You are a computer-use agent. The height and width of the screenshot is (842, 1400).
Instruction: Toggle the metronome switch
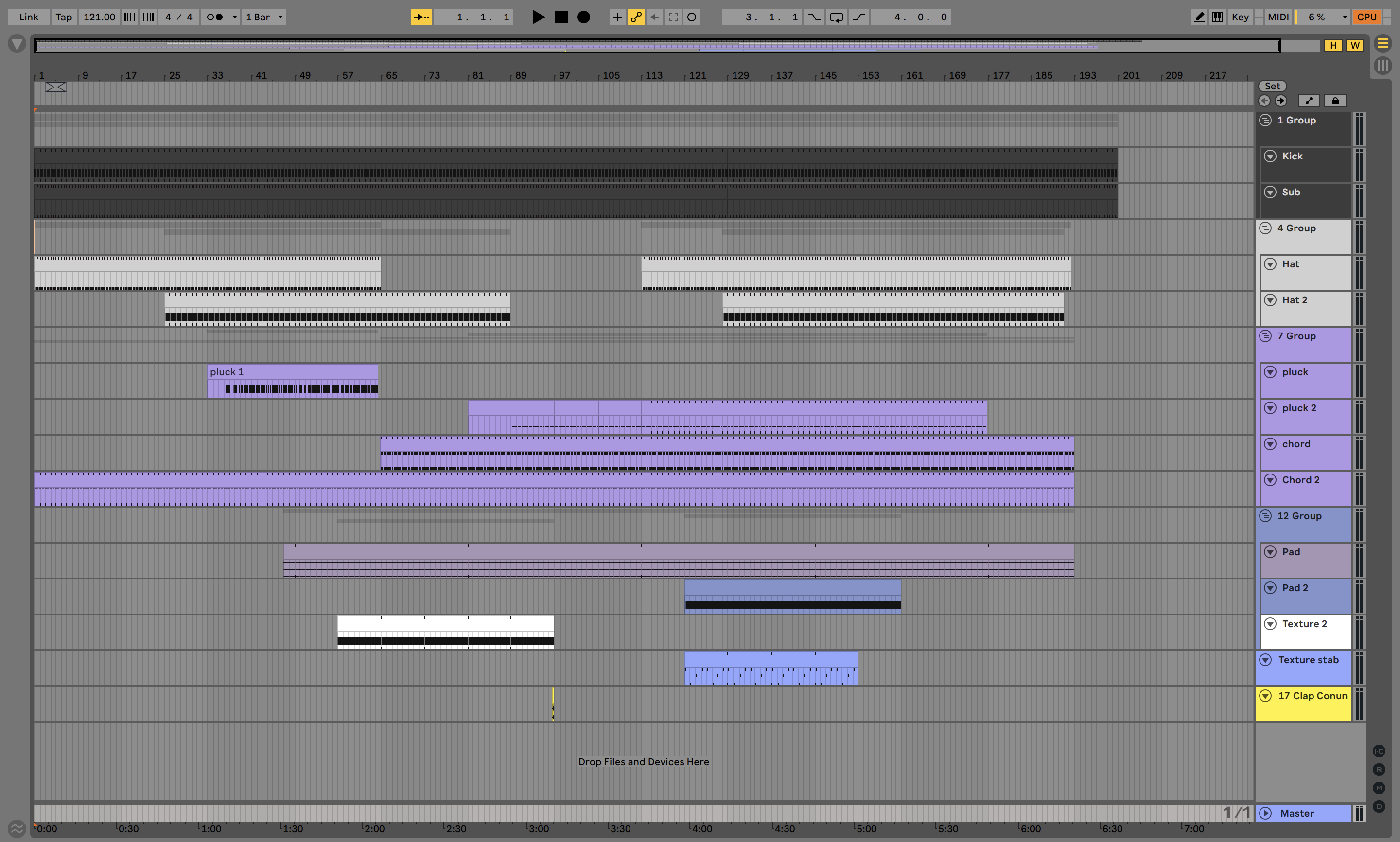tap(215, 17)
